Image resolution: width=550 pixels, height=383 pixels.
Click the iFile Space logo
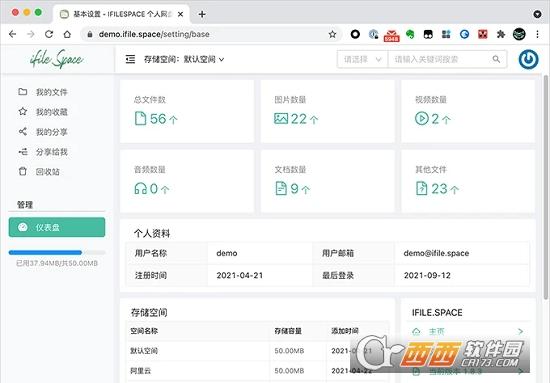(x=56, y=59)
